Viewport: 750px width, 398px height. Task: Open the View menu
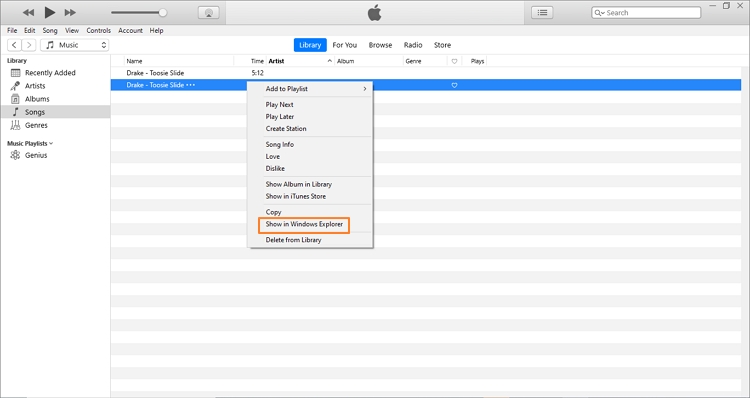click(x=72, y=30)
